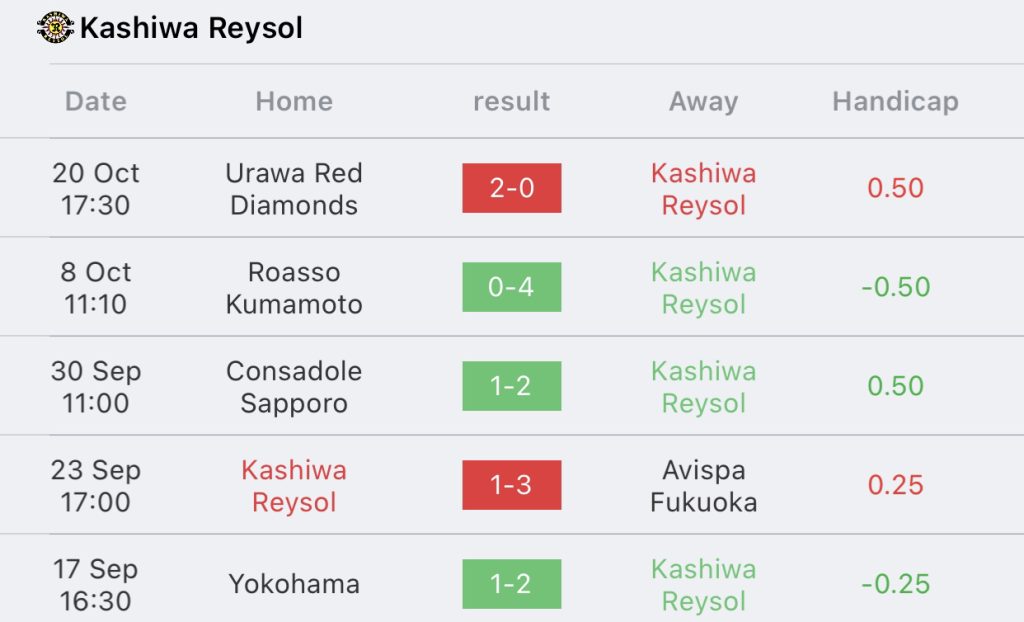
Task: Click the result column header
Action: pos(511,101)
